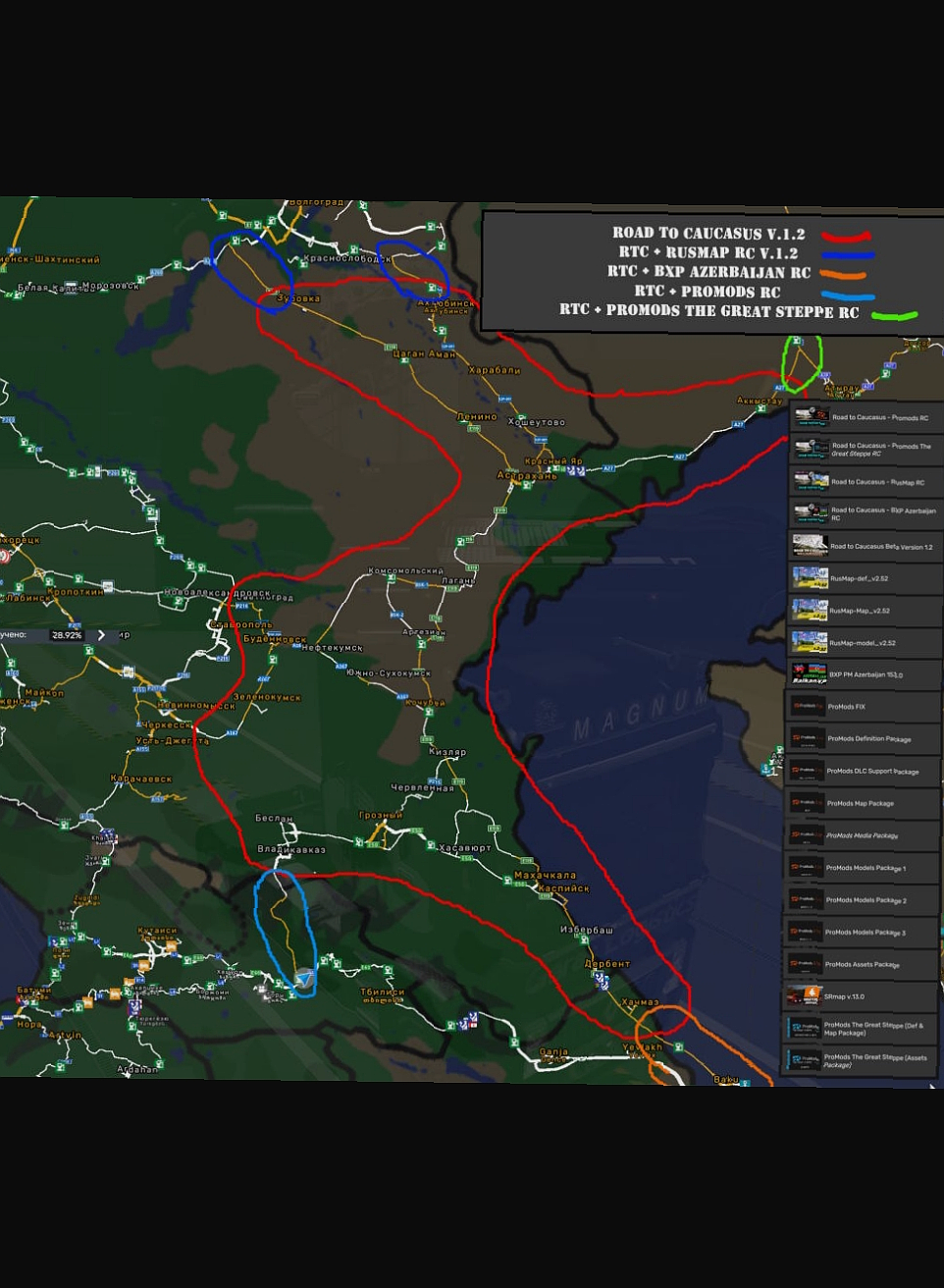The image size is (944, 1288).
Task: Select the Карачаевск label
Action: 141,778
